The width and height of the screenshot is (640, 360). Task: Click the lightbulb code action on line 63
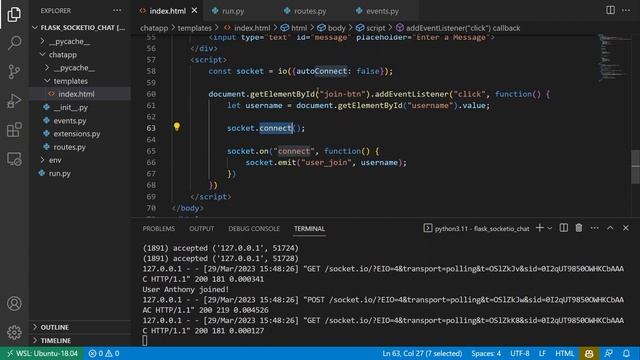[x=177, y=127]
